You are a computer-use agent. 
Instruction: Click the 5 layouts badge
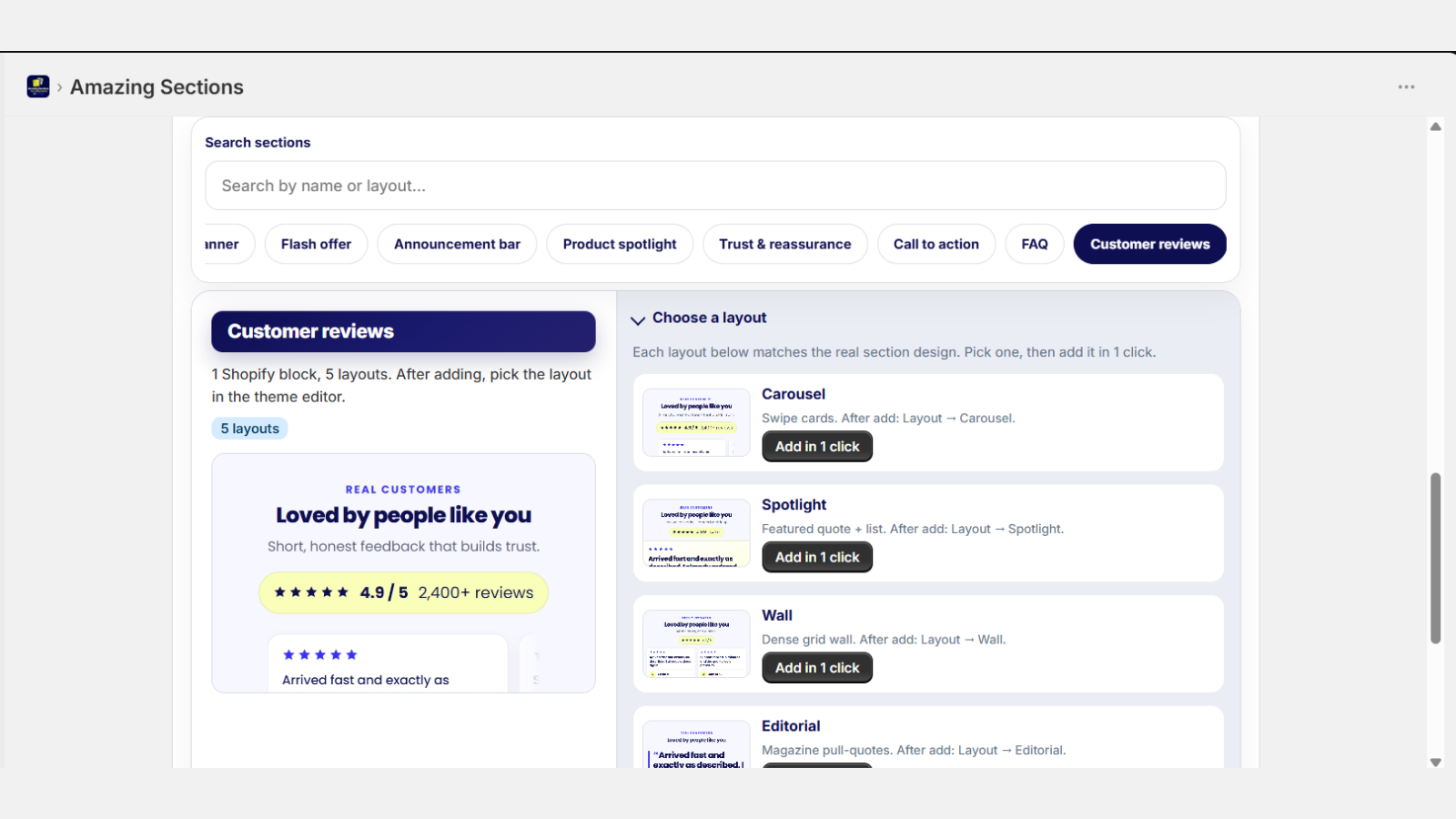250,429
